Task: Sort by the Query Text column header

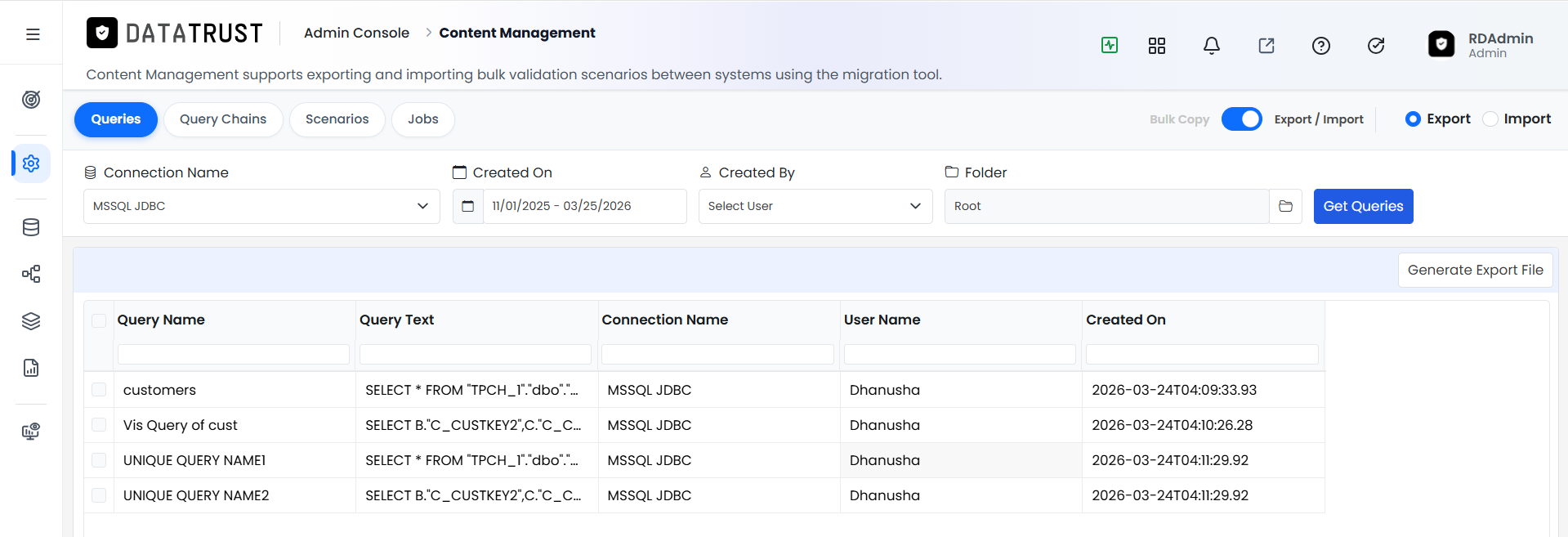Action: [x=396, y=320]
